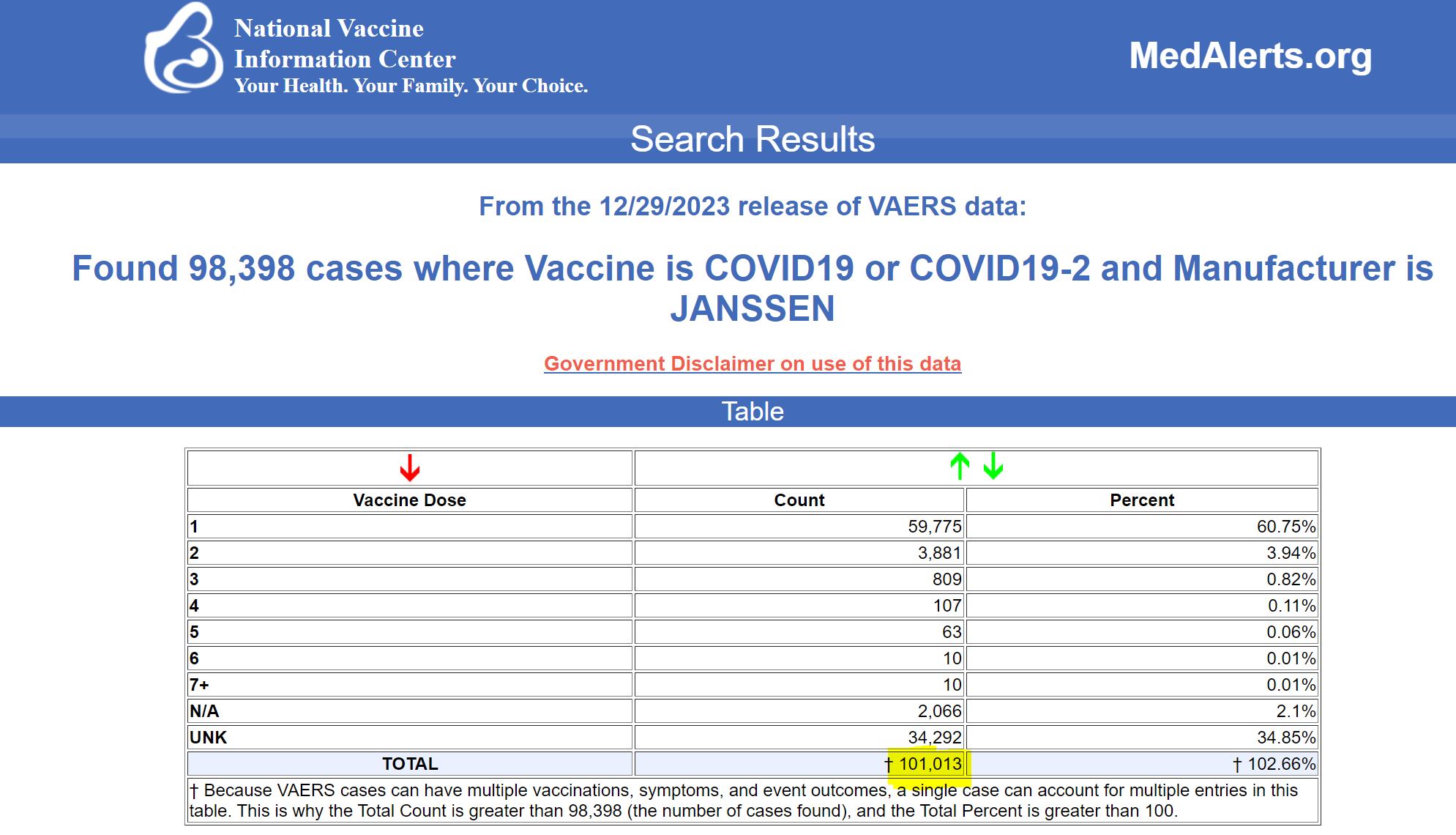Viewport: 1456px width, 835px height.
Task: Click the MedAlerts.org title
Action: coord(1250,56)
